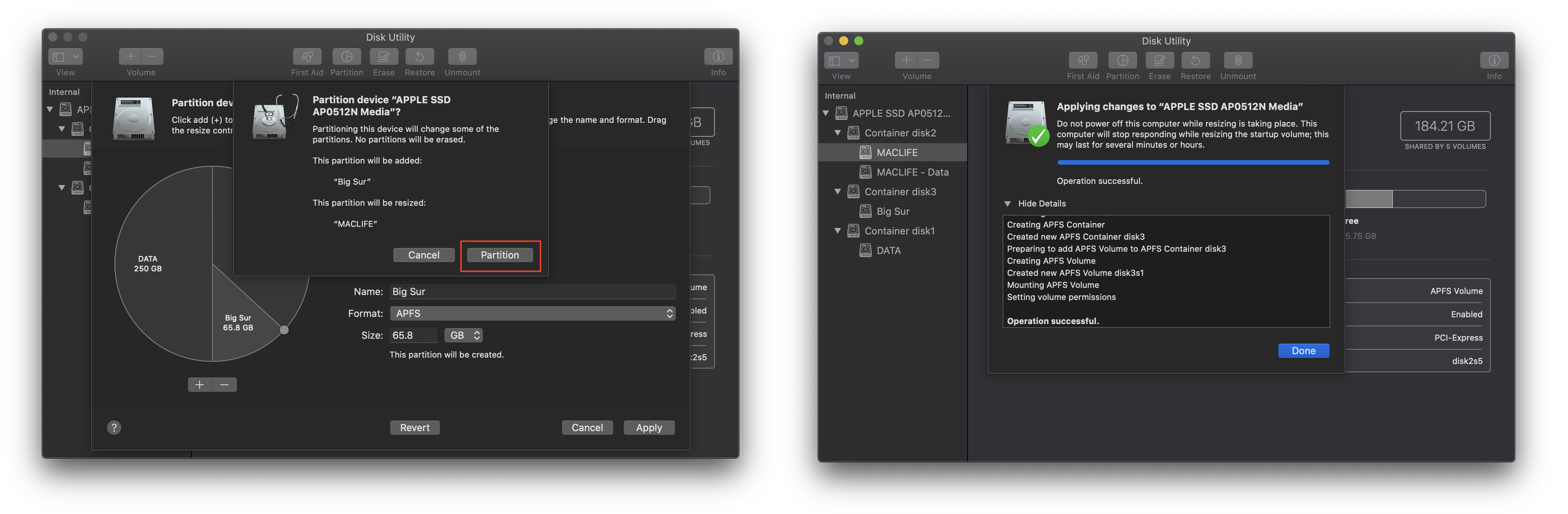
Task: Click Unmount toolbar icon in right window
Action: pos(1237,60)
